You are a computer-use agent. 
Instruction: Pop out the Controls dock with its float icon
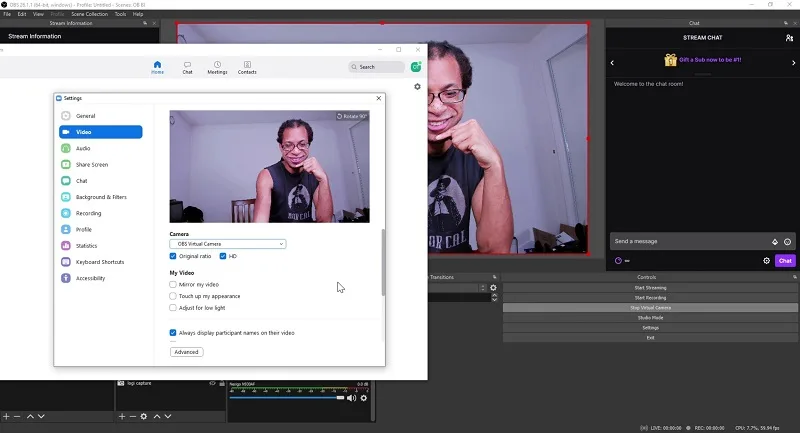pyautogui.click(x=794, y=277)
